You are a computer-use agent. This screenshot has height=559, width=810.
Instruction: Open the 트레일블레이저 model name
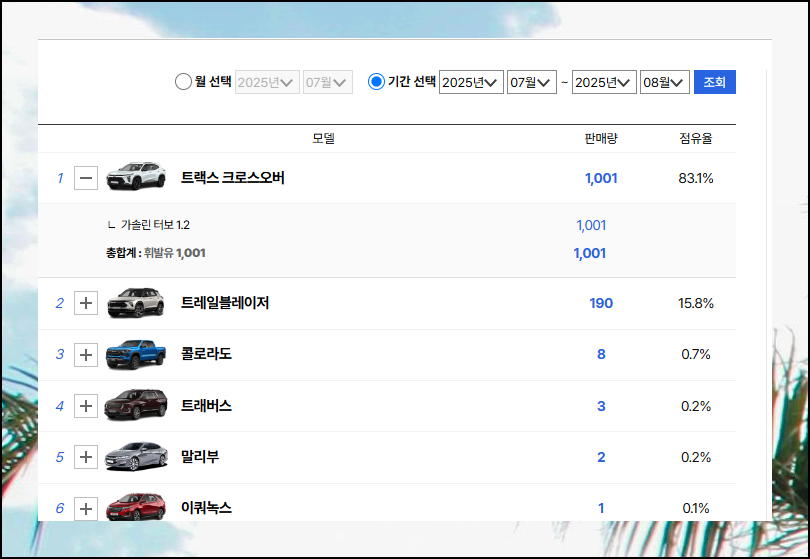click(225, 303)
